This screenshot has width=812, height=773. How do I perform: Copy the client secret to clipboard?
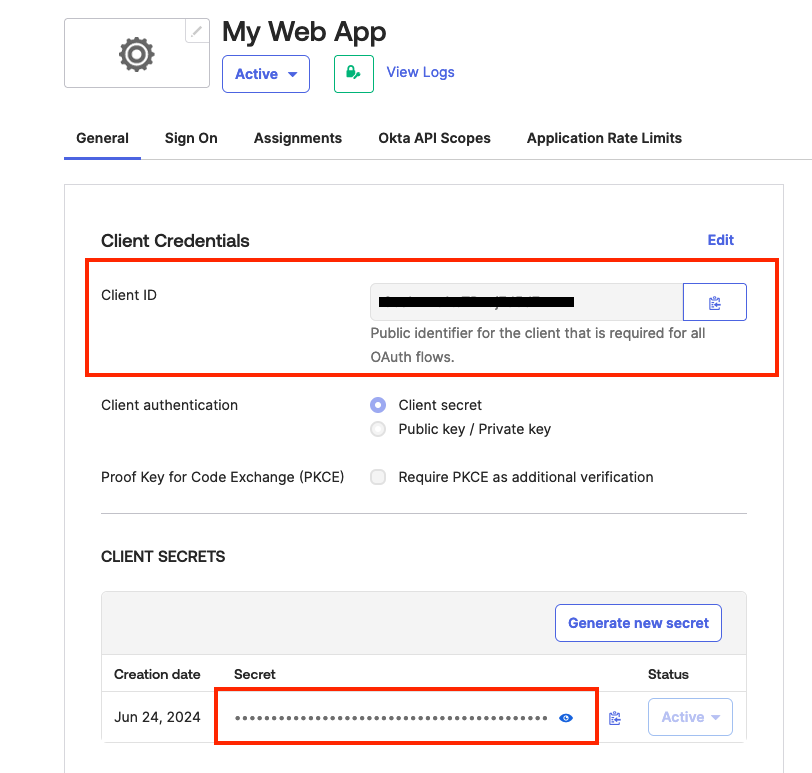[x=615, y=718]
